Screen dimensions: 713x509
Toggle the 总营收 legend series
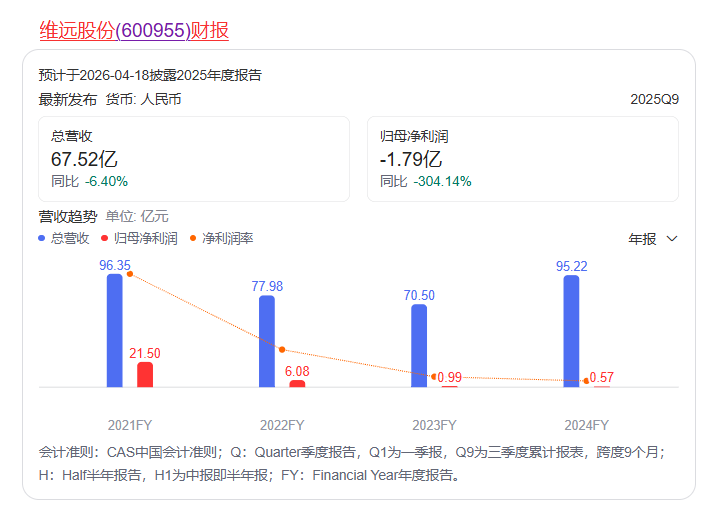(x=64, y=239)
